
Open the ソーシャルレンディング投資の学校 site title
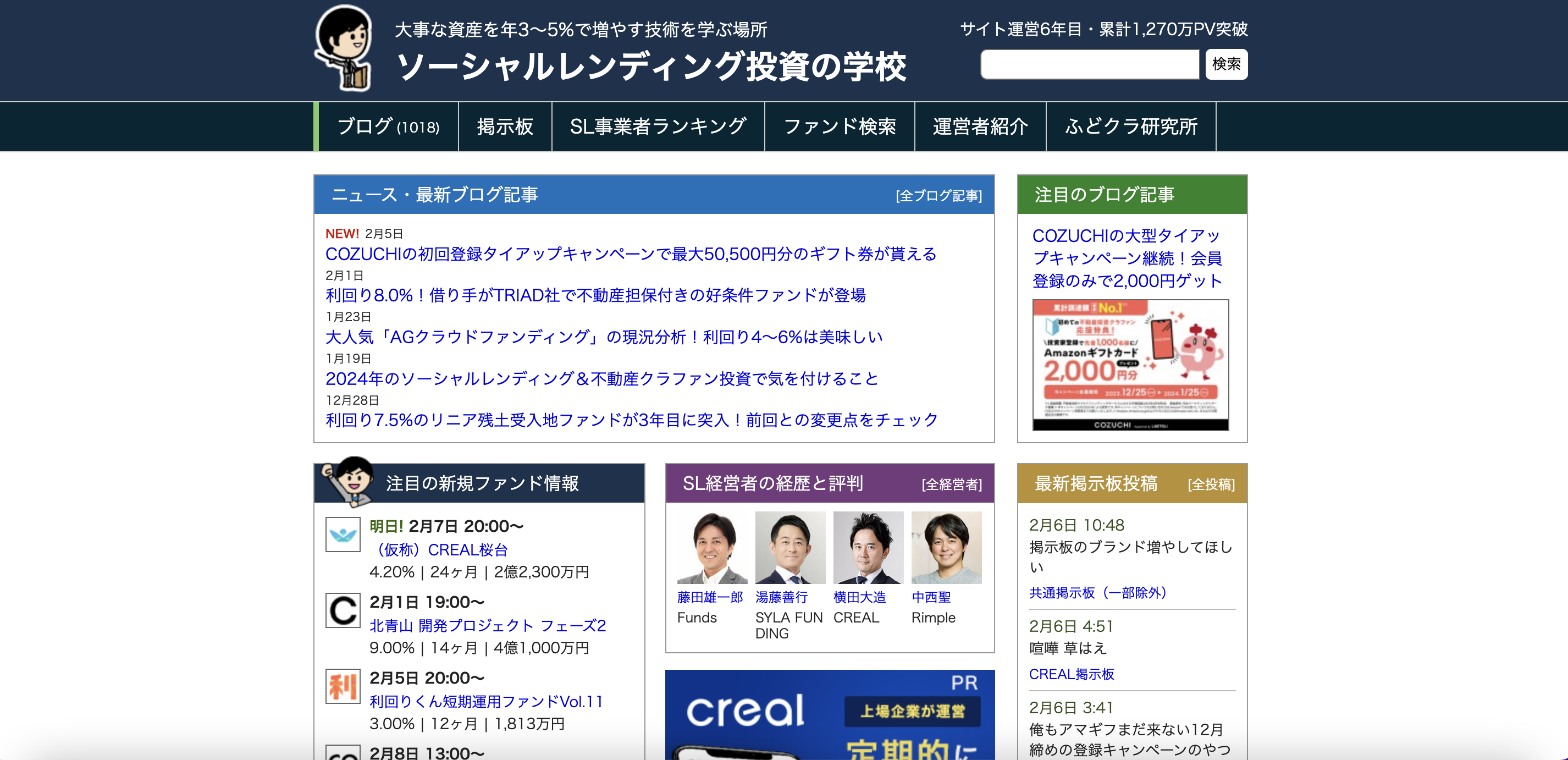pyautogui.click(x=652, y=67)
